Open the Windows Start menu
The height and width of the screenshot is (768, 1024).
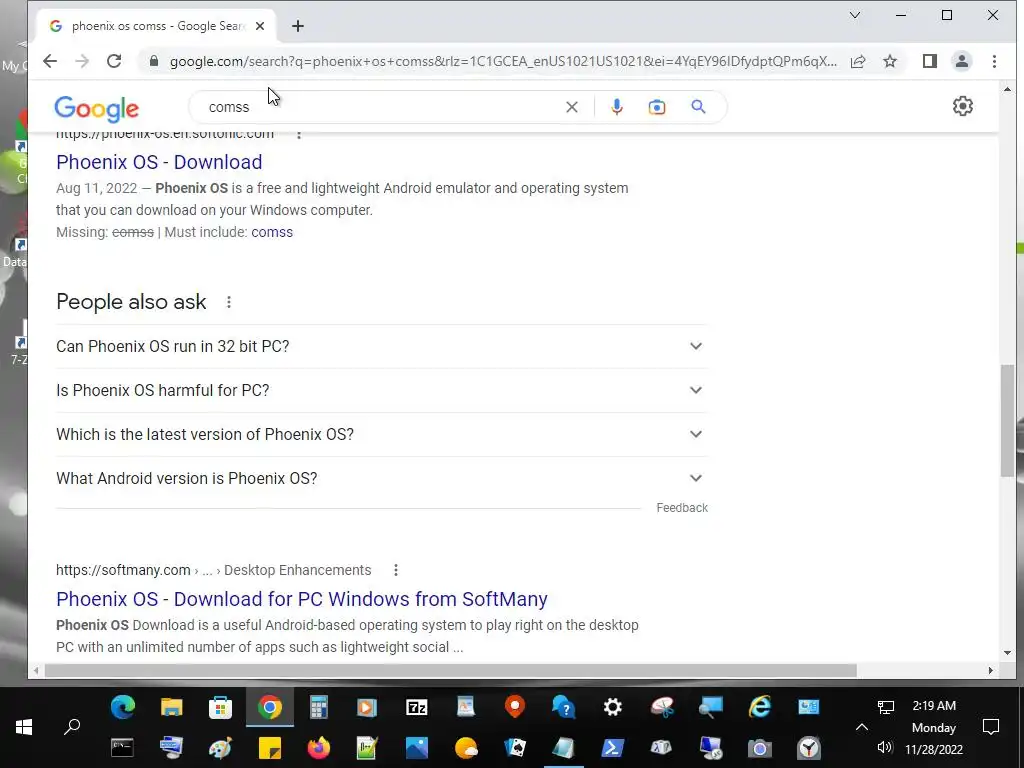[x=24, y=727]
